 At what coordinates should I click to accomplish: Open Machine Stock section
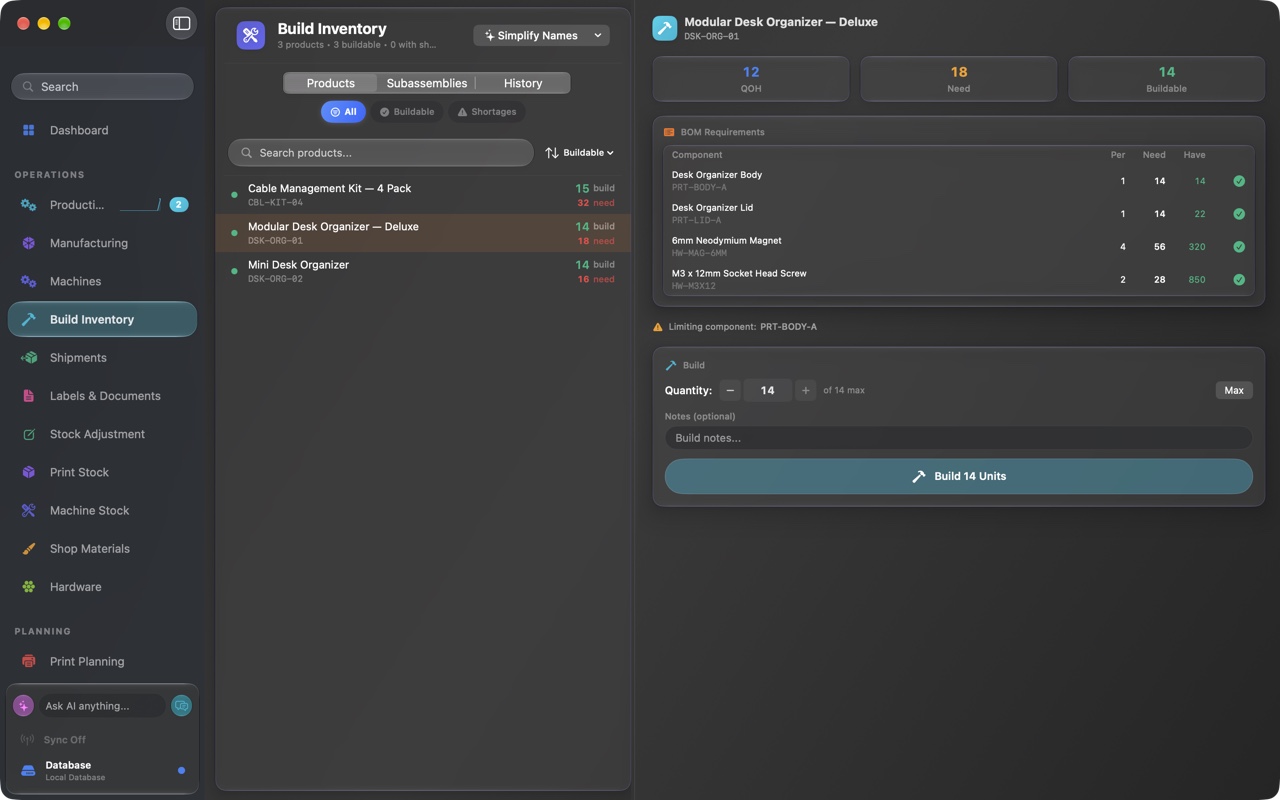[102, 510]
